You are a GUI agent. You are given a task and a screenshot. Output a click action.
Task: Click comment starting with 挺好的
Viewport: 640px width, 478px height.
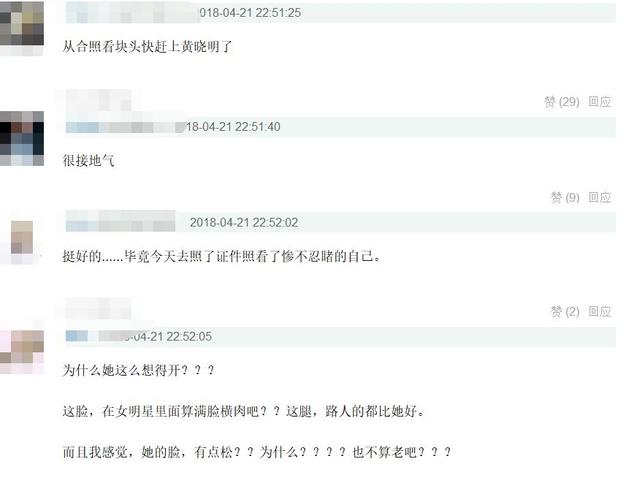[222, 256]
